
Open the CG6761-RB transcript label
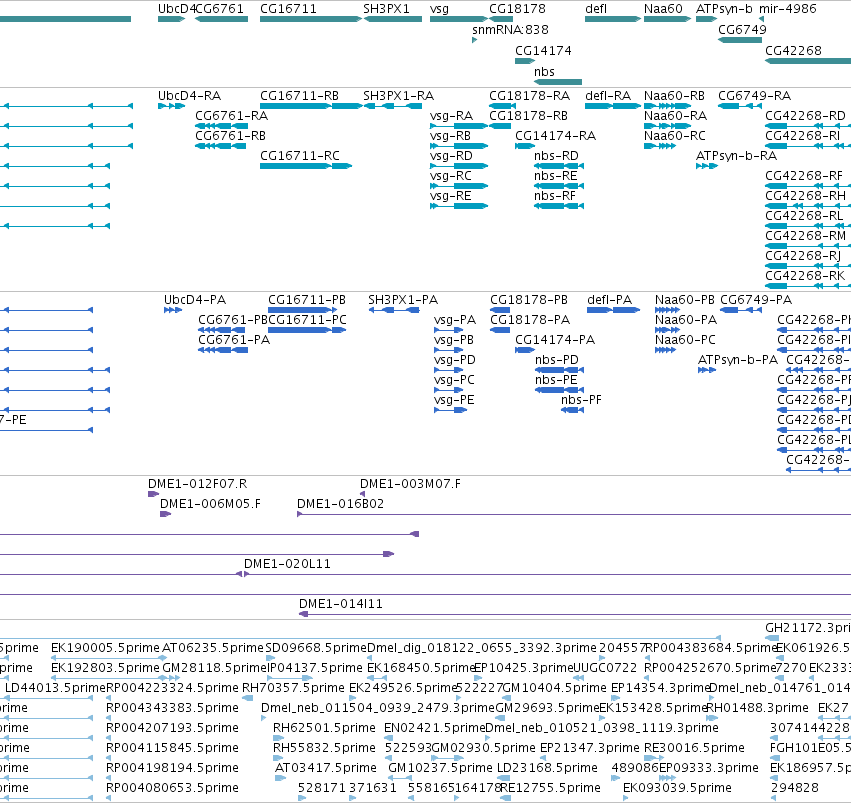(231, 136)
